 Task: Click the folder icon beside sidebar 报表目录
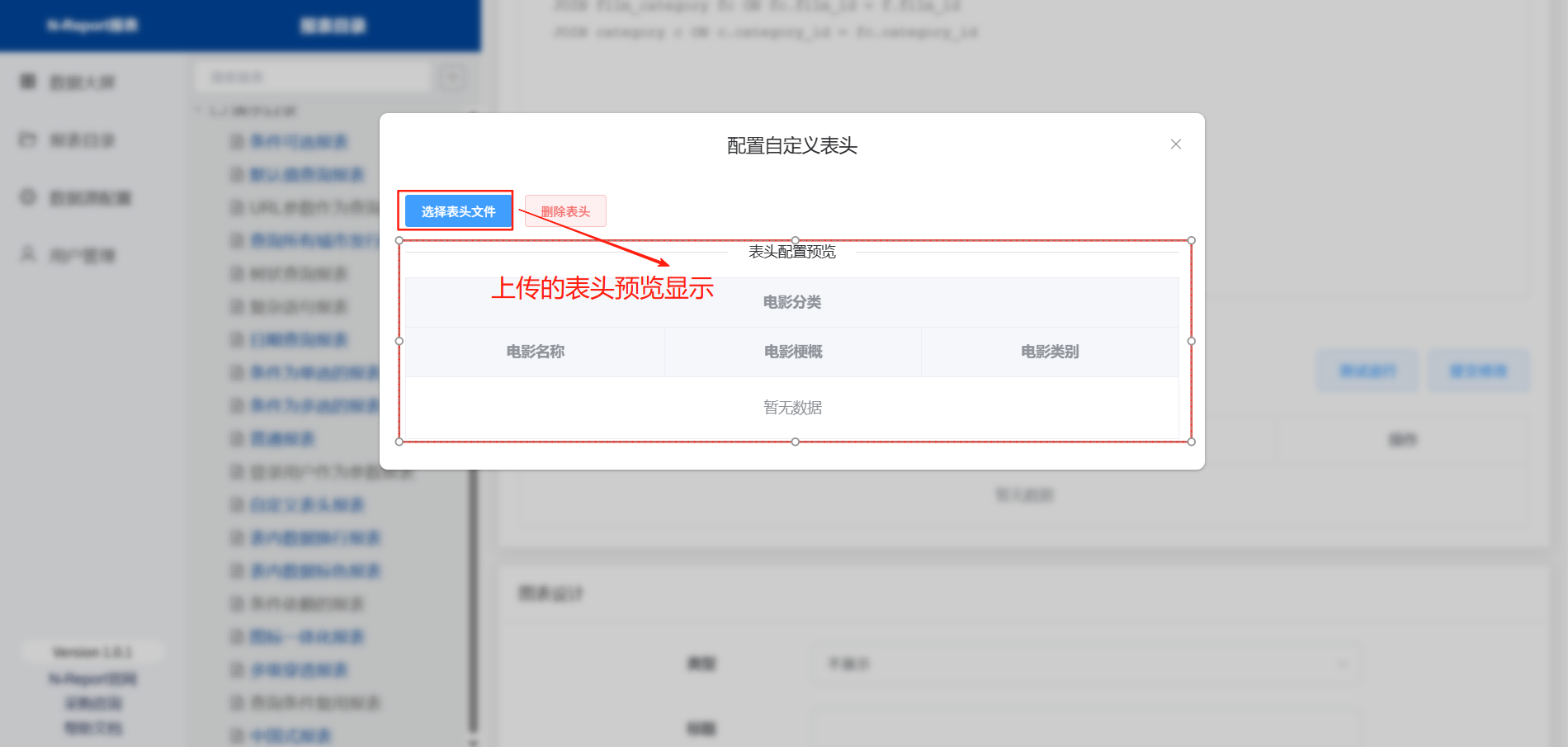pyautogui.click(x=28, y=139)
